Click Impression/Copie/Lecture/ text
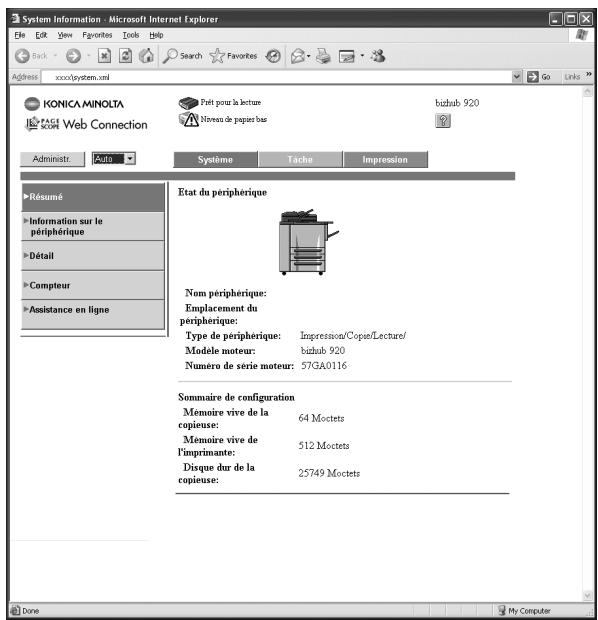The height and width of the screenshot is (620, 598). click(x=353, y=336)
